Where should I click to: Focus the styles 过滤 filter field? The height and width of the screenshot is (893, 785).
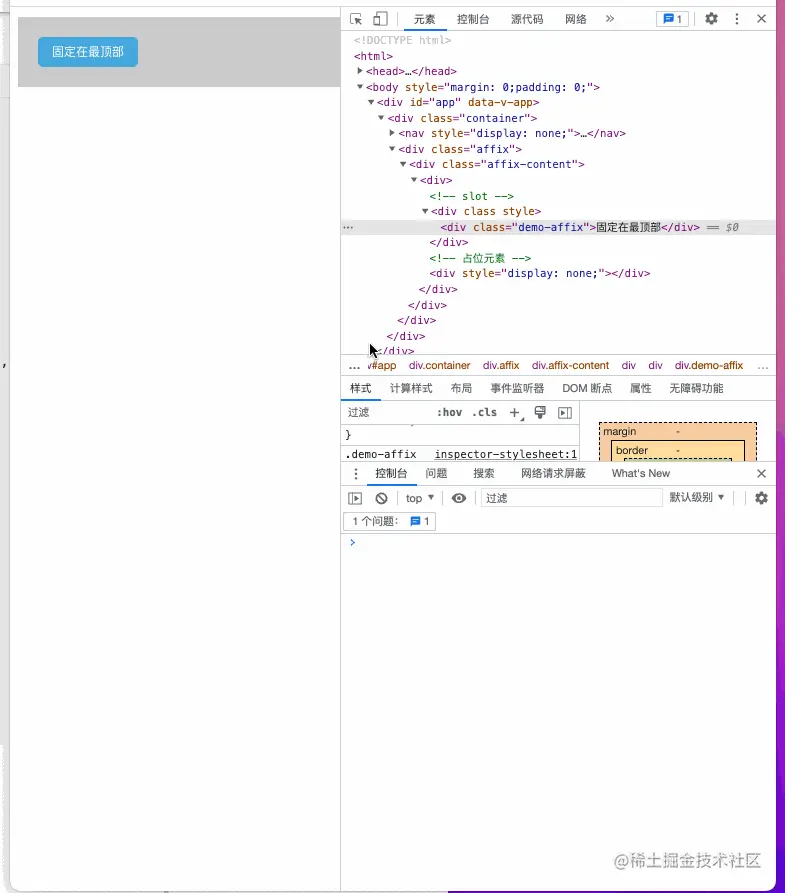(387, 412)
